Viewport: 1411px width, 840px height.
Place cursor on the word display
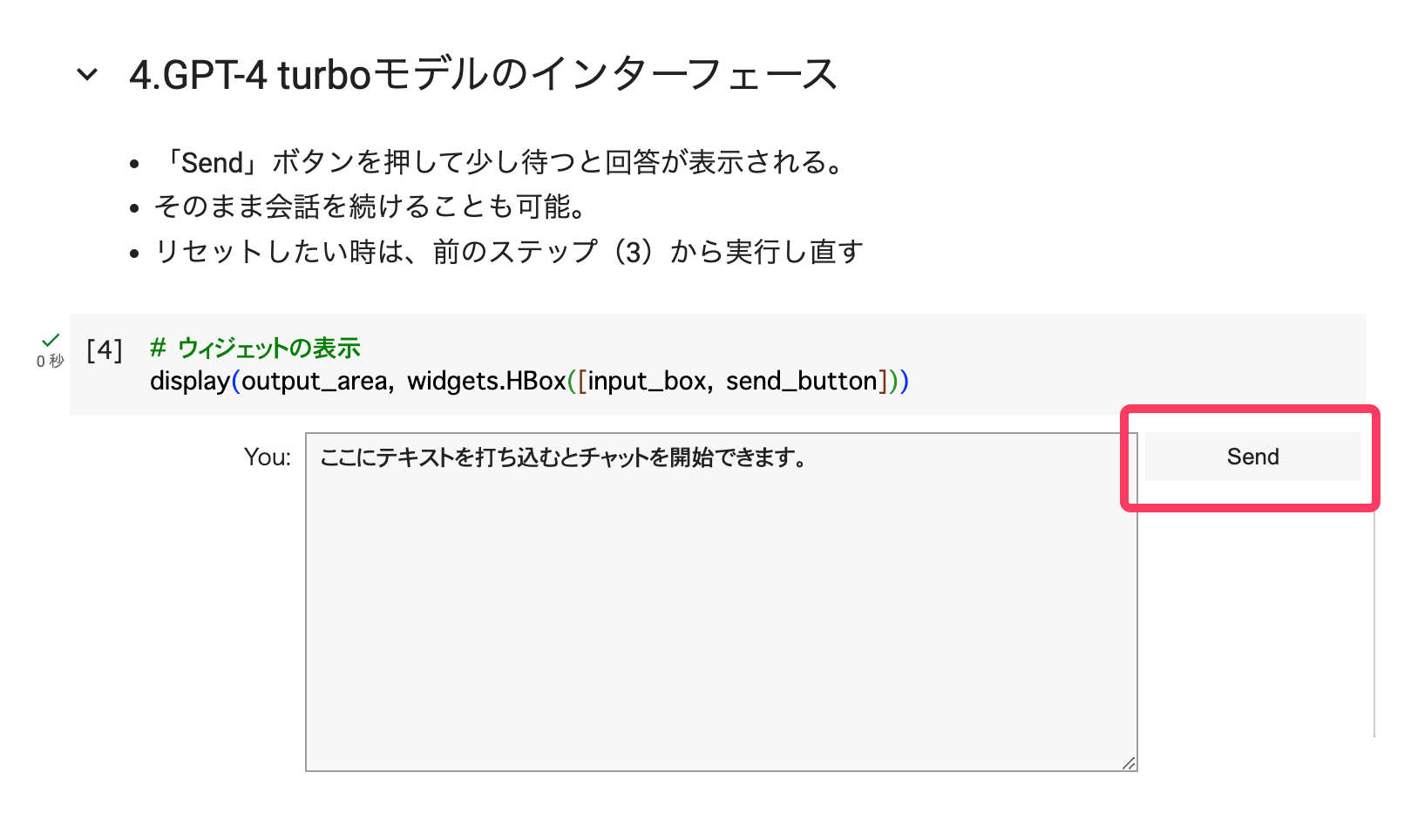point(189,382)
